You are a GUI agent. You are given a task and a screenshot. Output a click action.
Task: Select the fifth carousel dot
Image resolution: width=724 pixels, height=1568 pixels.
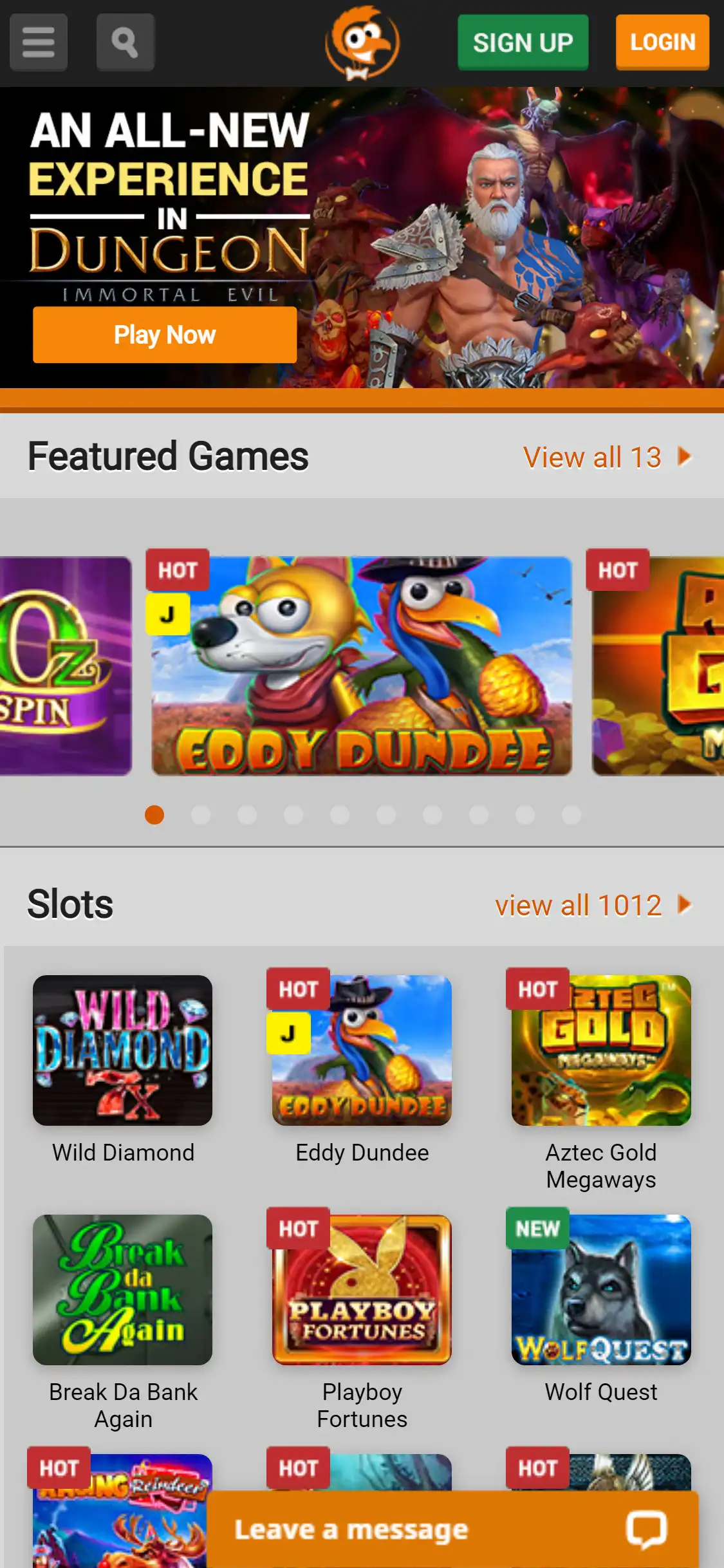click(340, 815)
